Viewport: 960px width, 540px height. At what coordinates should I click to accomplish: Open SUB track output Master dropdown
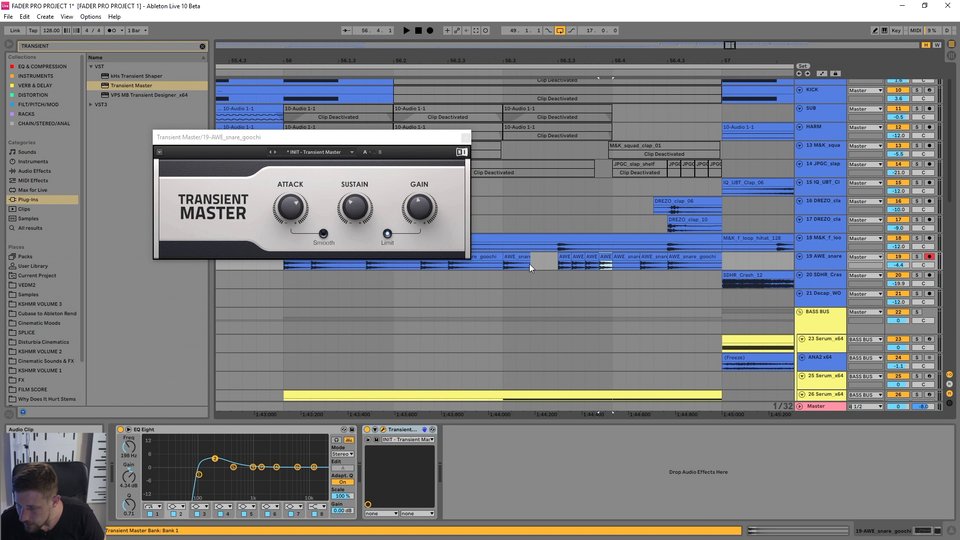point(865,109)
